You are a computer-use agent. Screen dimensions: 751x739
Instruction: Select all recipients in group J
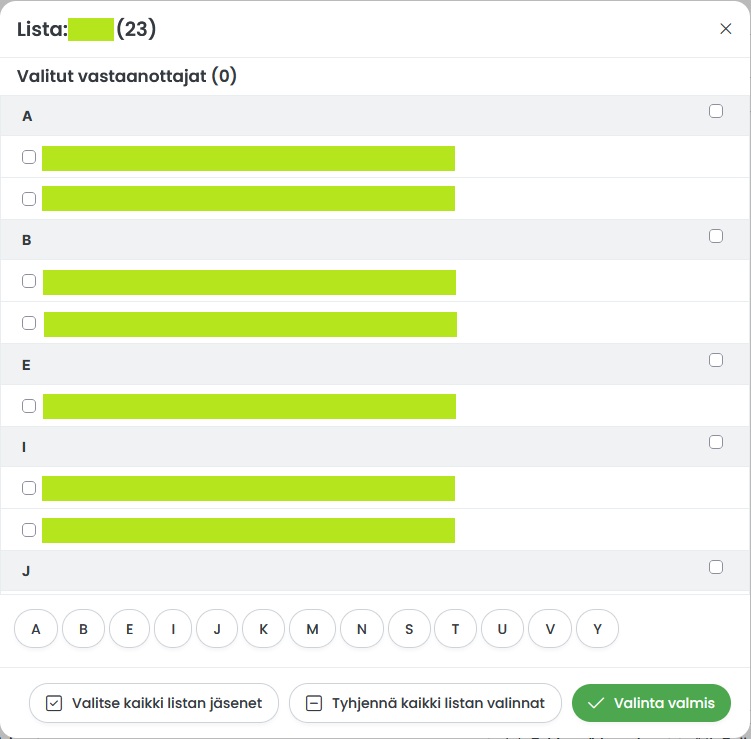tap(716, 567)
